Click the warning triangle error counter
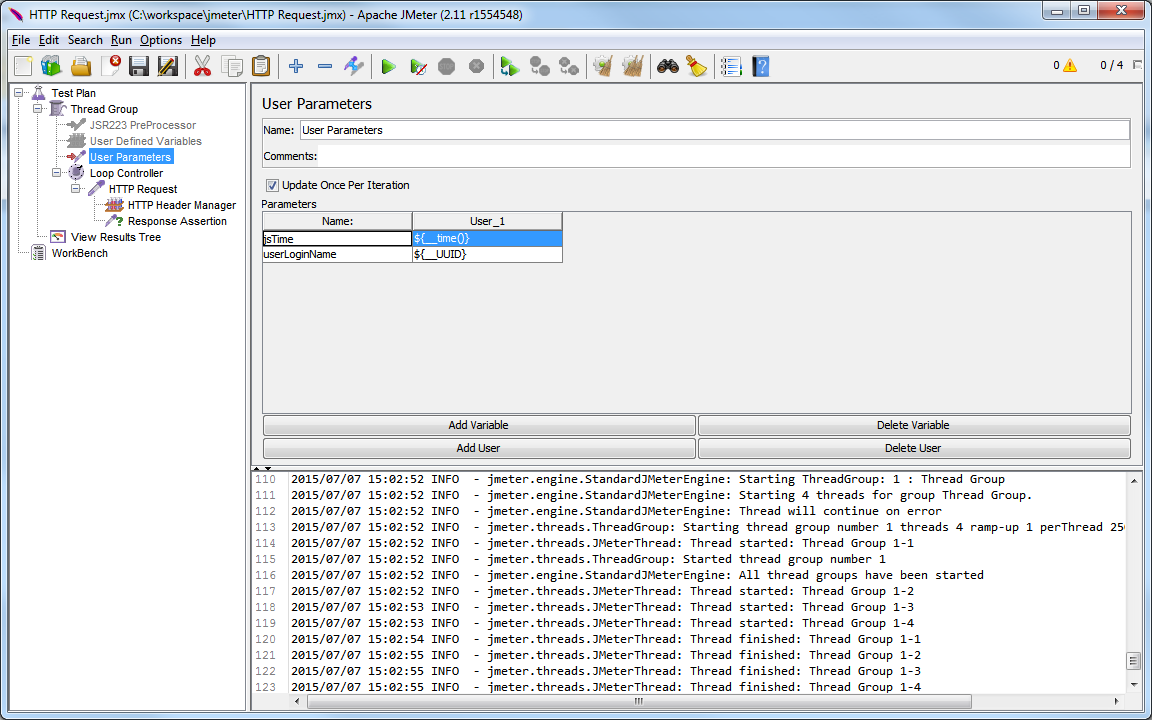The height and width of the screenshot is (720, 1152). click(x=1070, y=65)
